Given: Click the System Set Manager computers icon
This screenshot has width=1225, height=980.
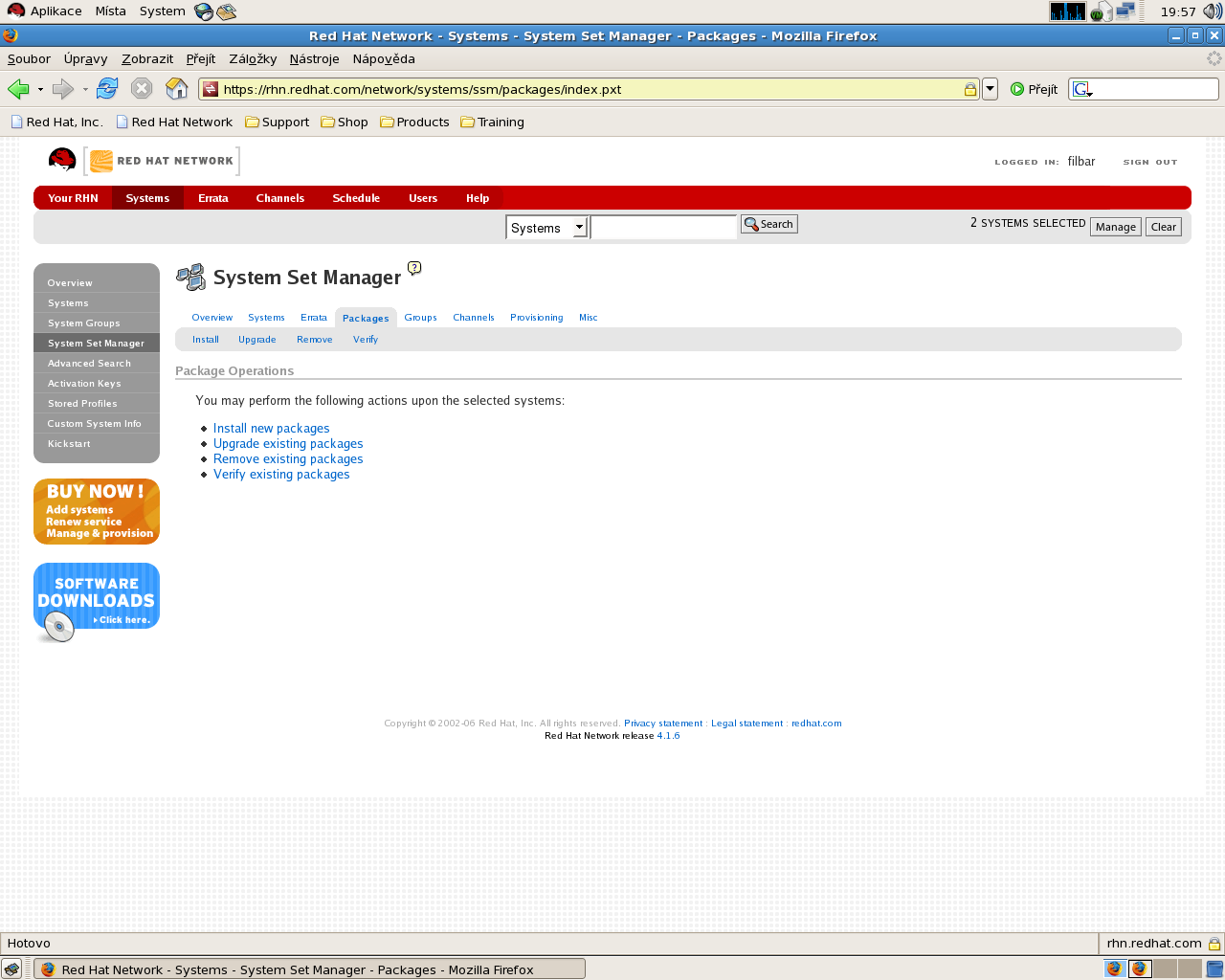Looking at the screenshot, I should click(x=191, y=277).
